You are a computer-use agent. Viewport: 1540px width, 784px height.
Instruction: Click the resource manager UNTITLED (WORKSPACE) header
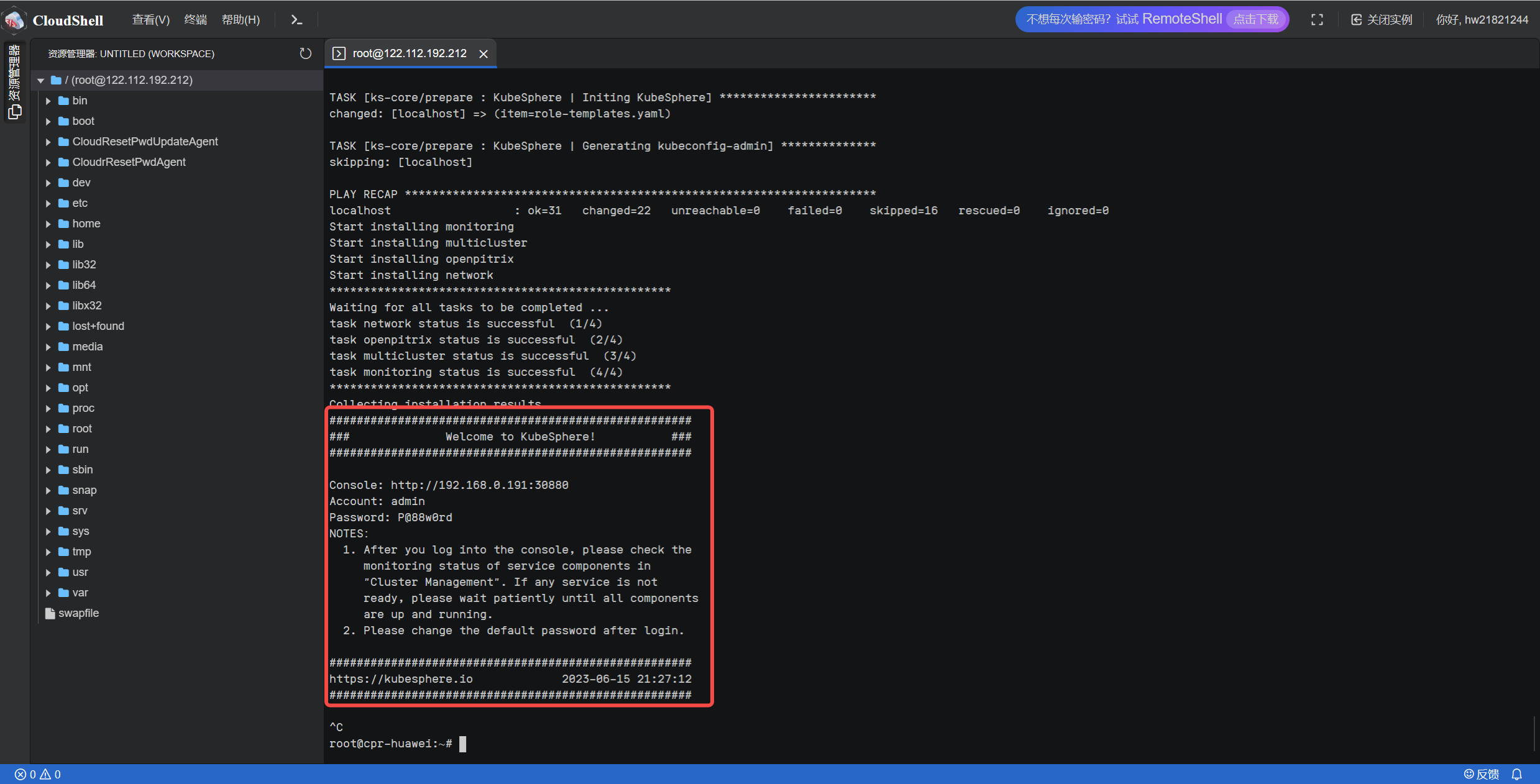131,54
